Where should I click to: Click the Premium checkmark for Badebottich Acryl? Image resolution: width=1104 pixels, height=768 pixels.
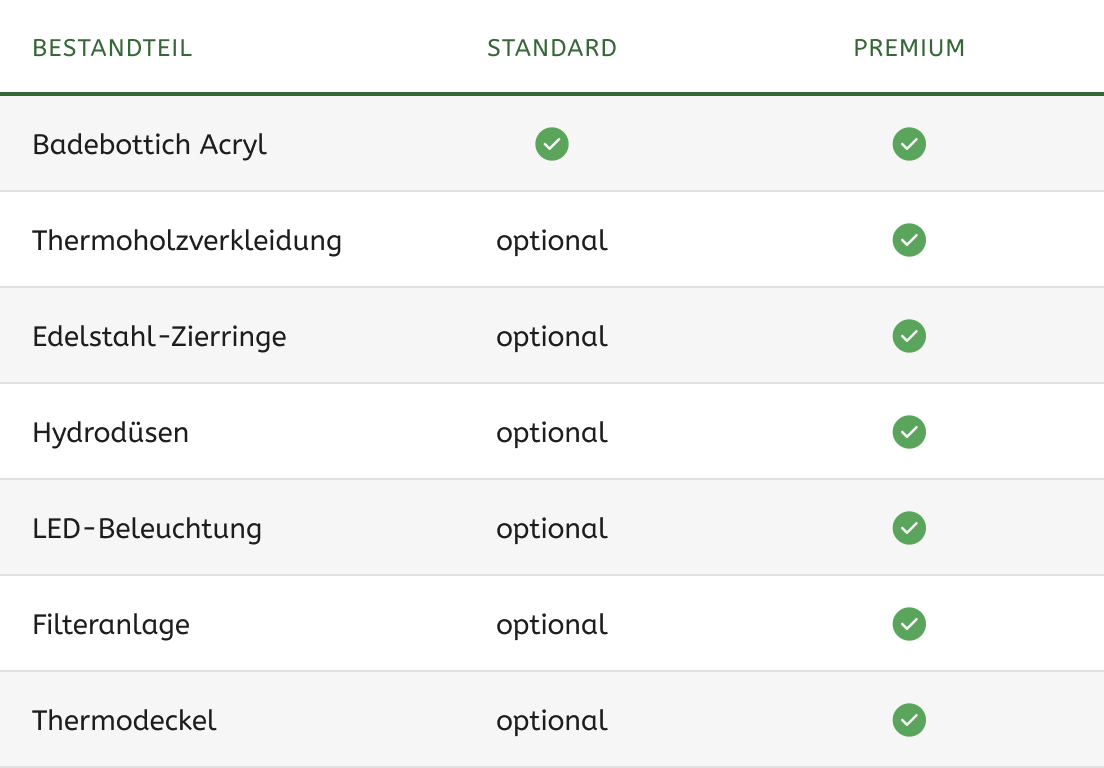(909, 144)
